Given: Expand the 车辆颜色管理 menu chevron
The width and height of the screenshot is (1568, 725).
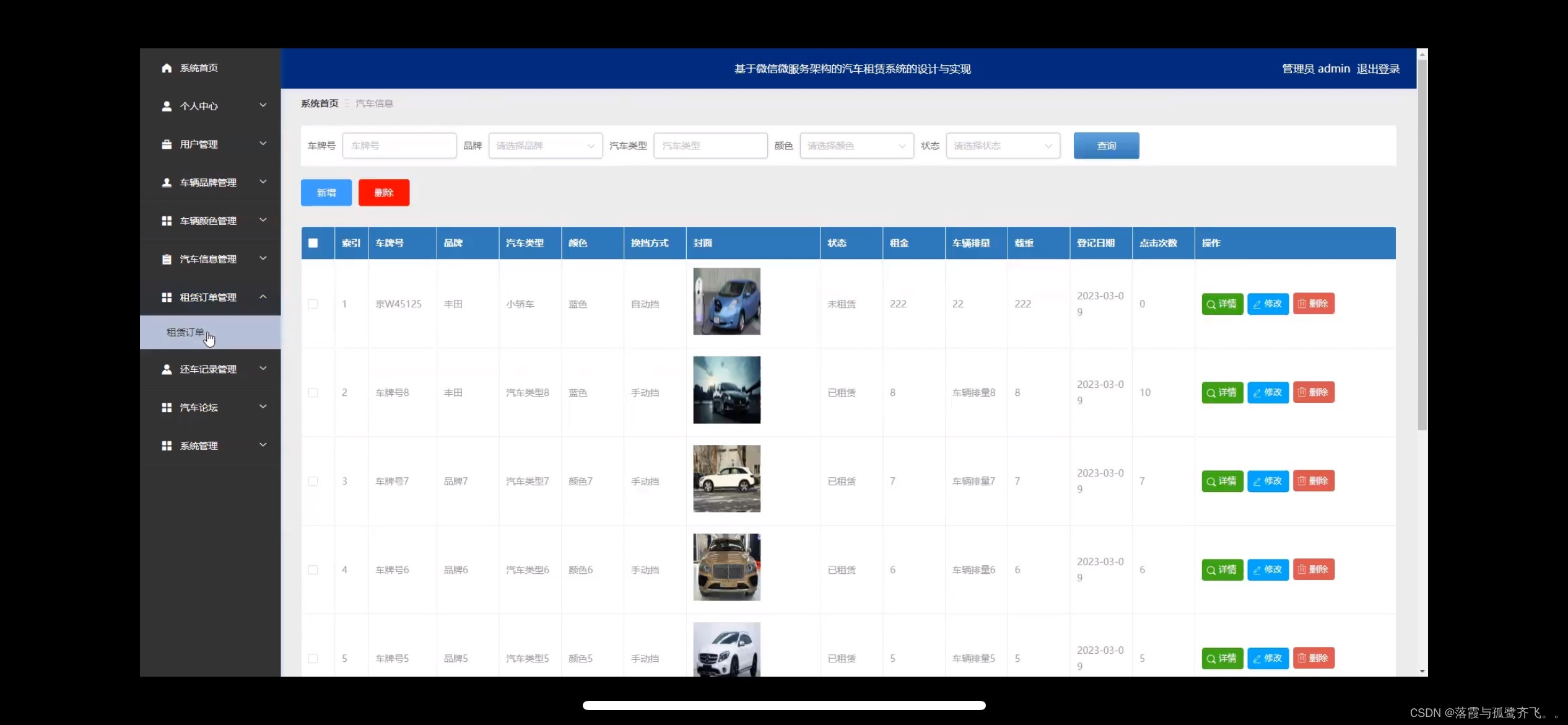Looking at the screenshot, I should tap(263, 220).
